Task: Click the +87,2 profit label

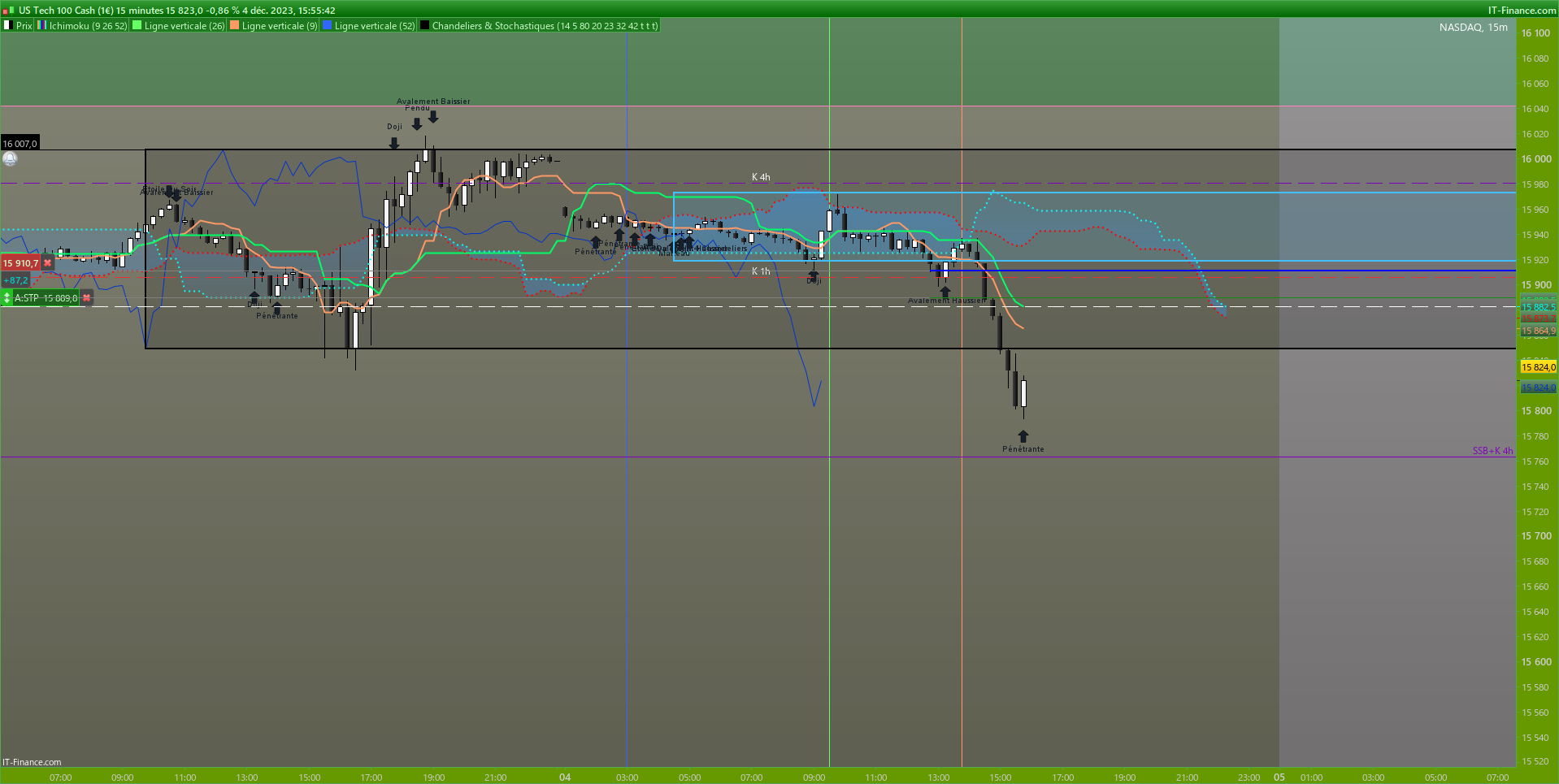Action: click(x=15, y=280)
